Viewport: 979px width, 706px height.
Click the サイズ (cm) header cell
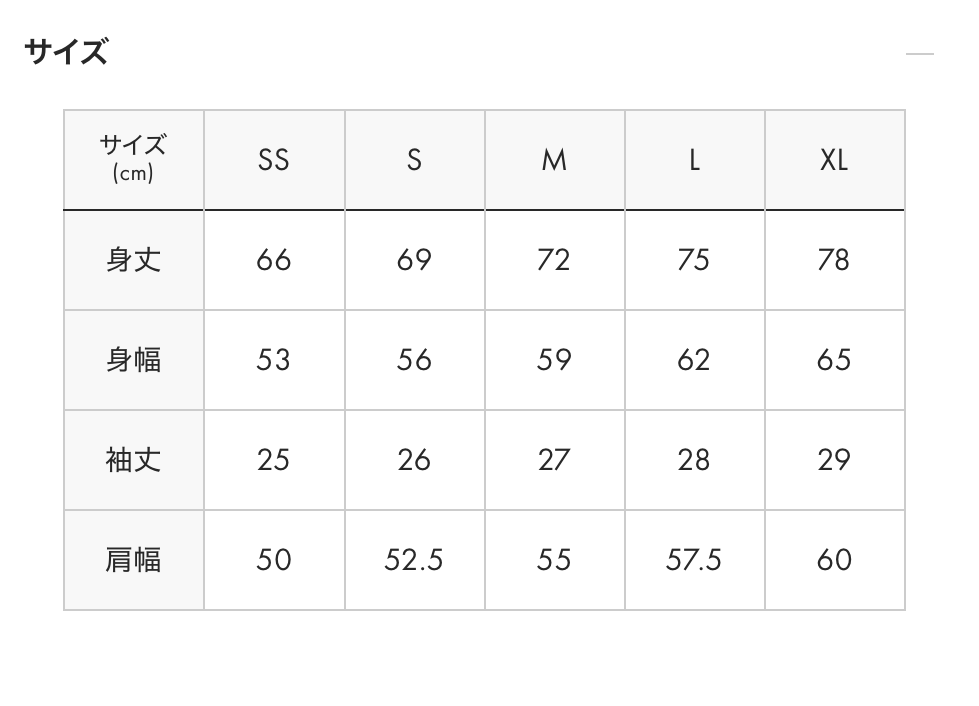[133, 159]
